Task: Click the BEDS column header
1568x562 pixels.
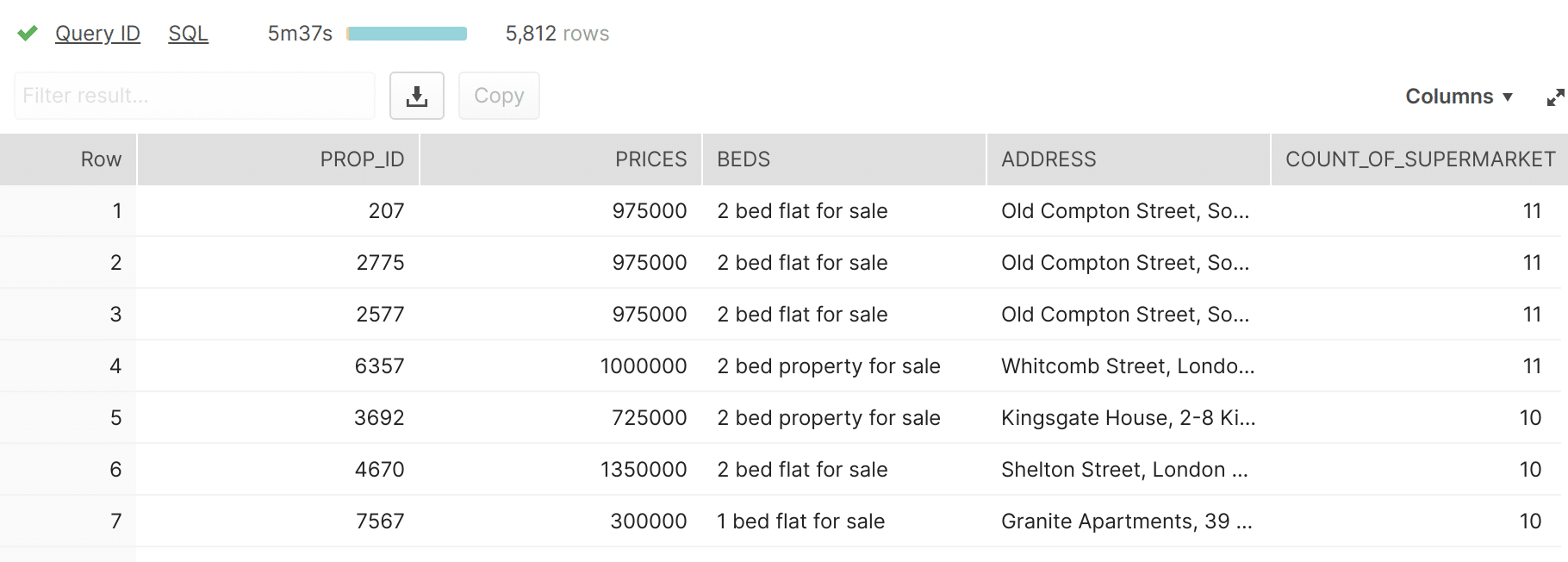Action: pyautogui.click(x=844, y=159)
